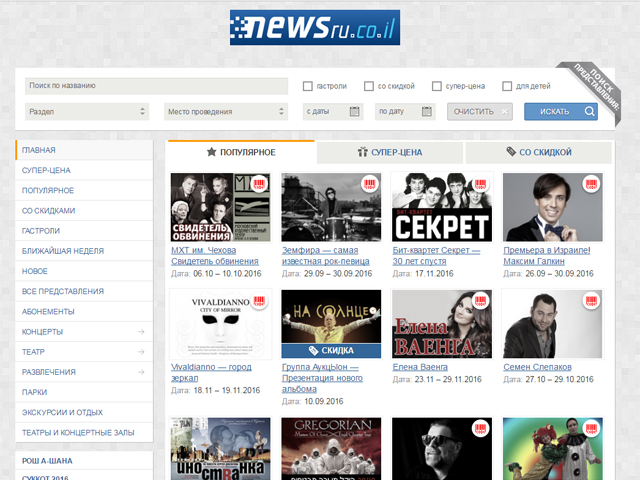
Task: Expand the Театр arrow in sidebar
Action: tap(141, 351)
